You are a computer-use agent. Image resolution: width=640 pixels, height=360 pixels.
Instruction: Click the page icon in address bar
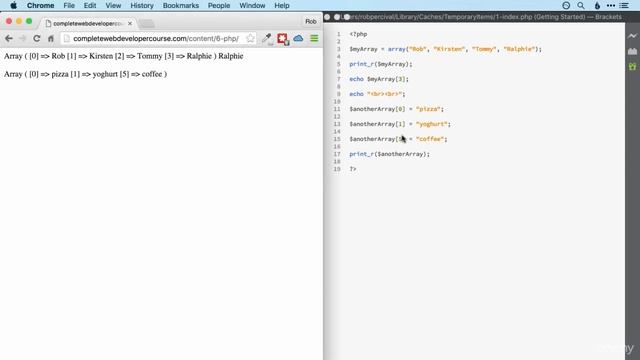point(67,38)
